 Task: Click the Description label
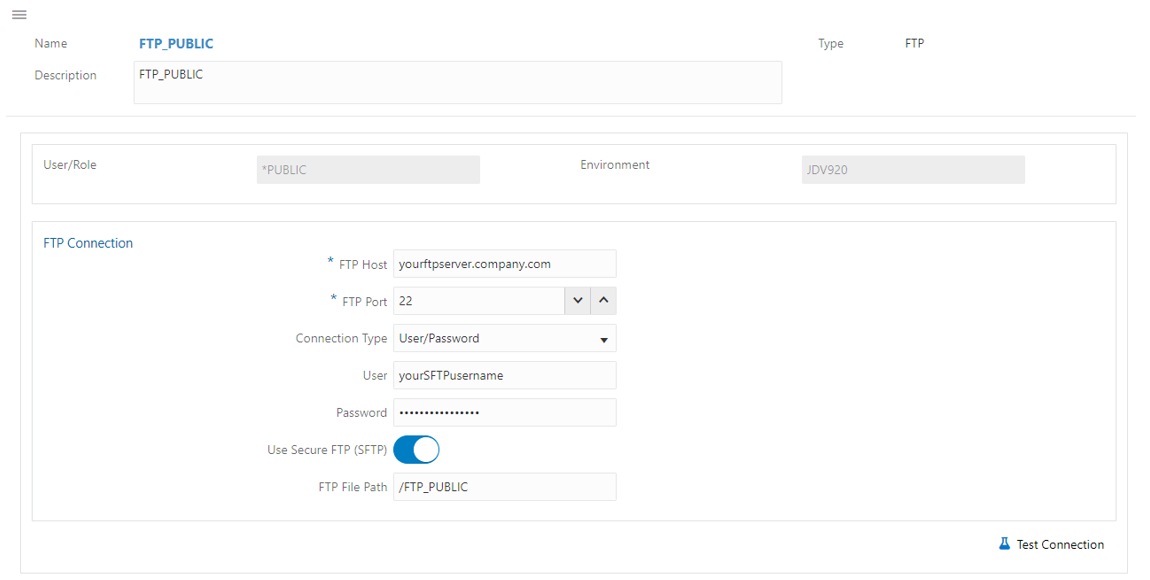(65, 75)
